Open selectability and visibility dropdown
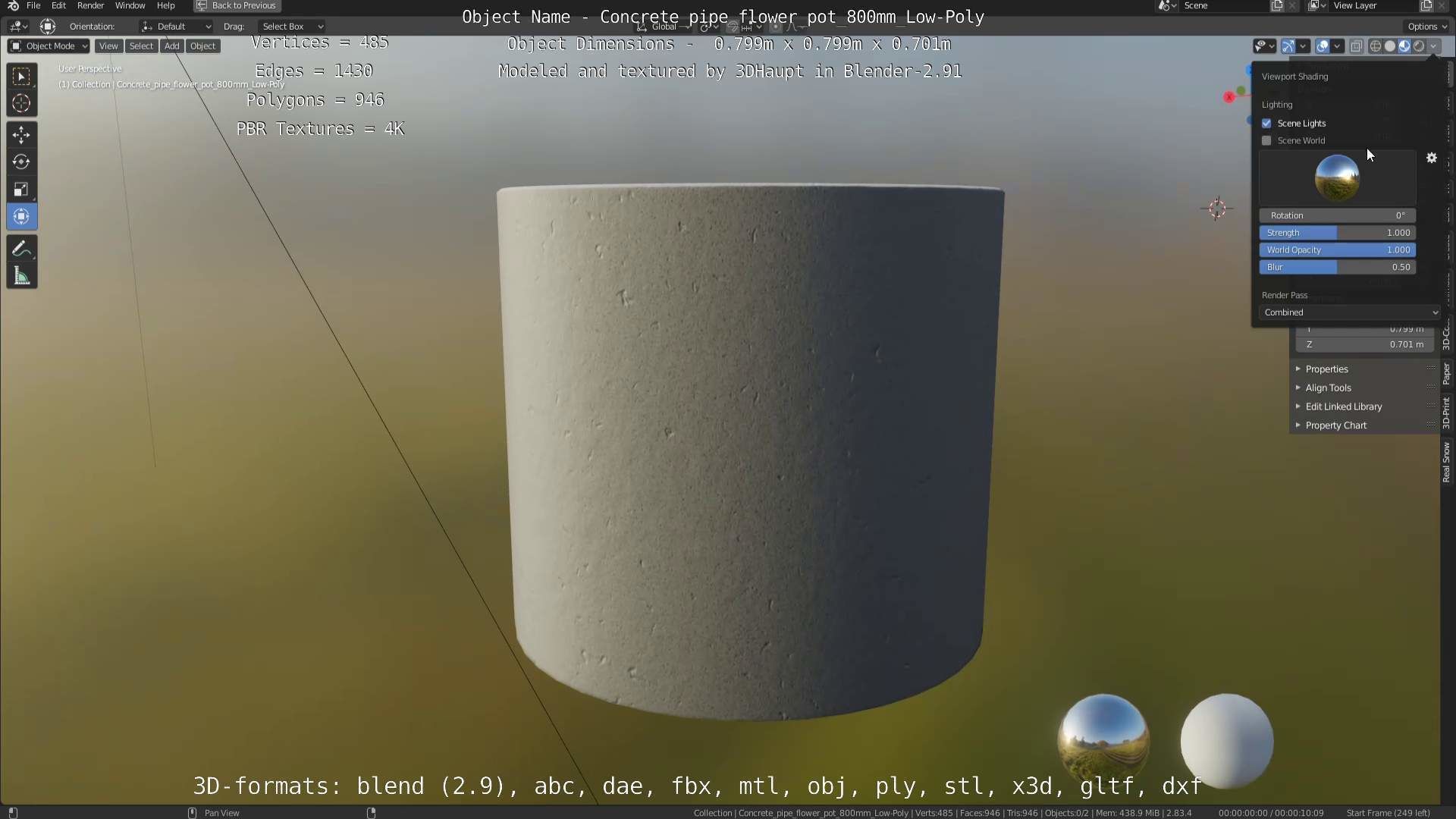 [x=1264, y=46]
